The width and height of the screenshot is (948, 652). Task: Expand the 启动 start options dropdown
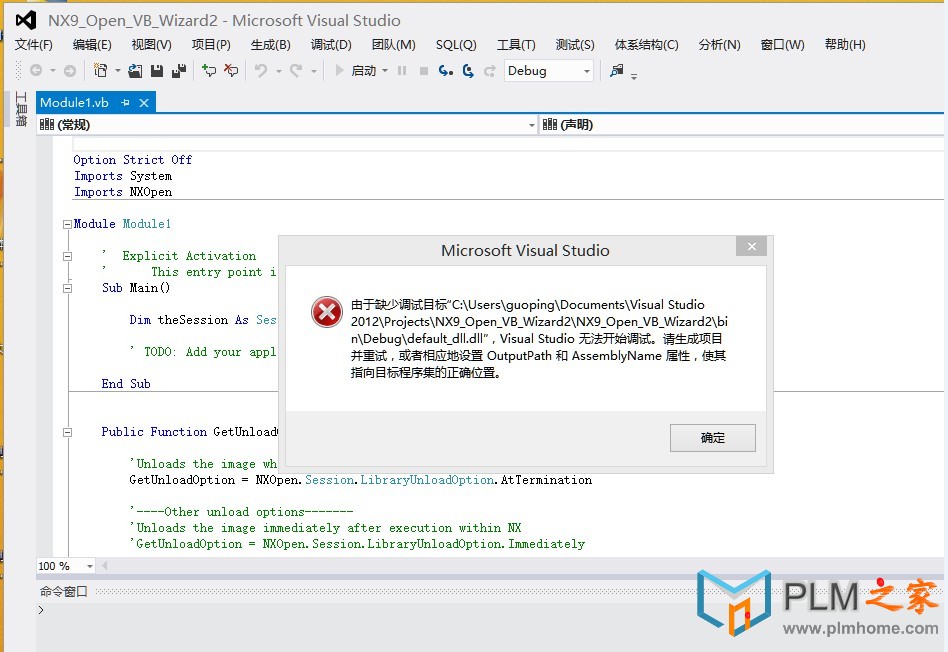(385, 71)
